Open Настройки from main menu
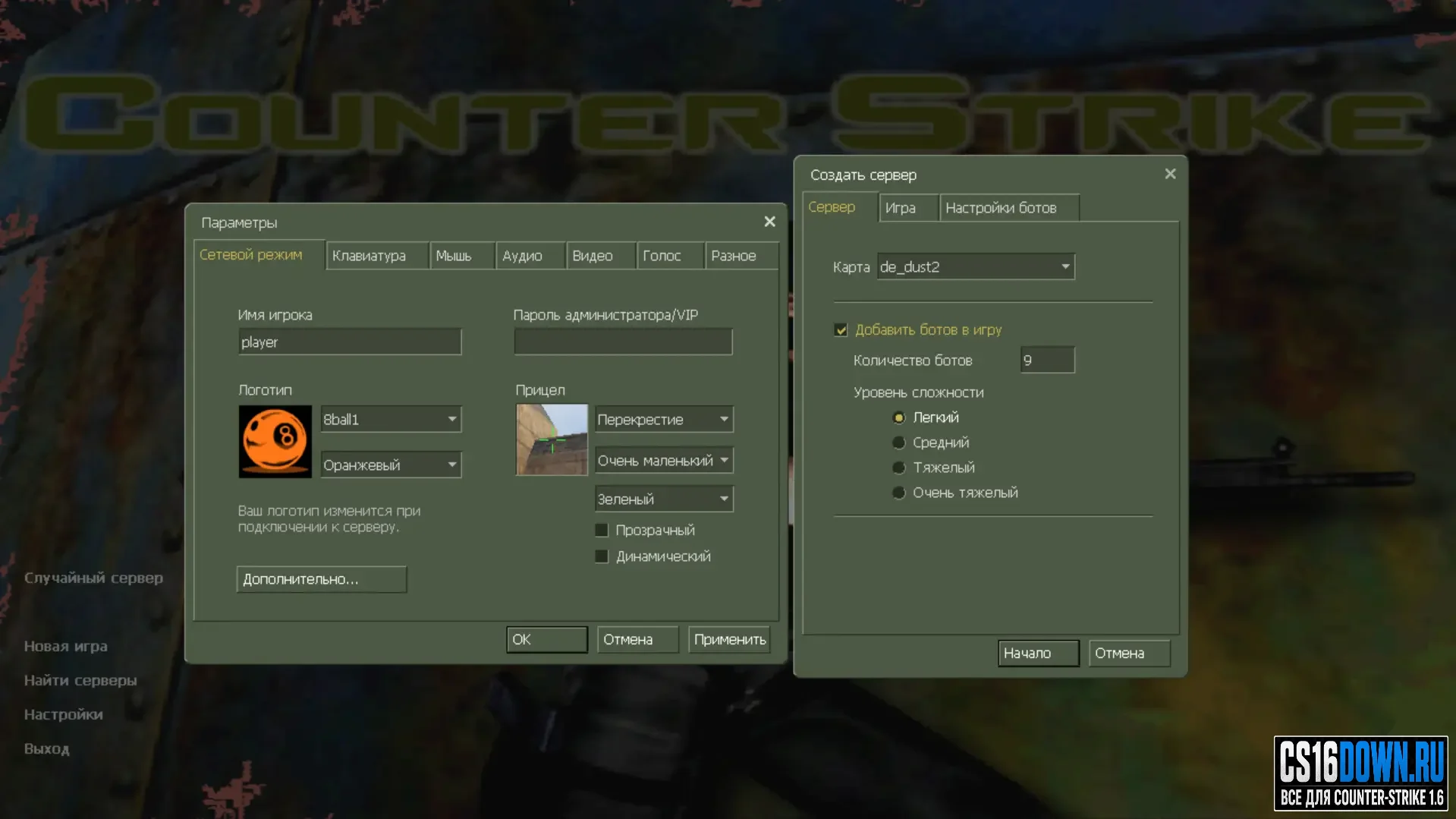 click(x=63, y=714)
